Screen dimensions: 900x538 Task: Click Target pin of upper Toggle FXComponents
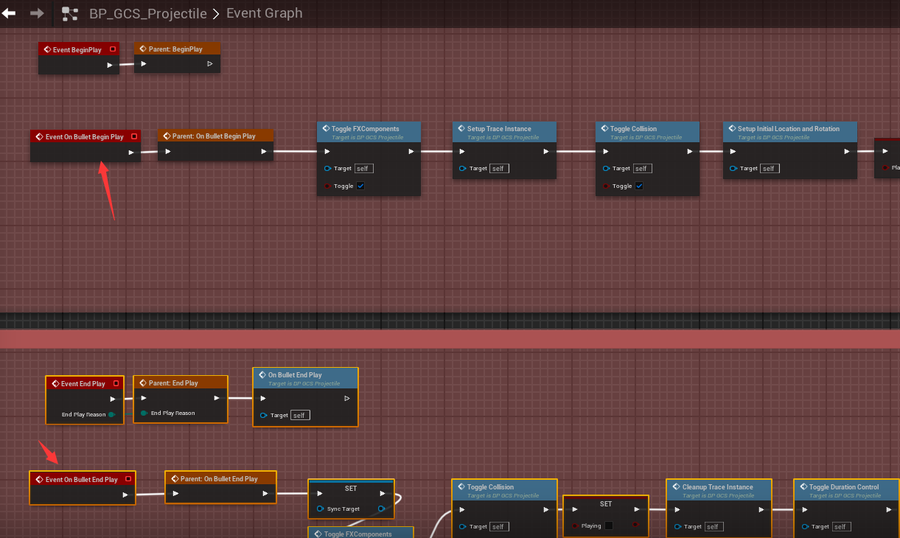tap(327, 168)
